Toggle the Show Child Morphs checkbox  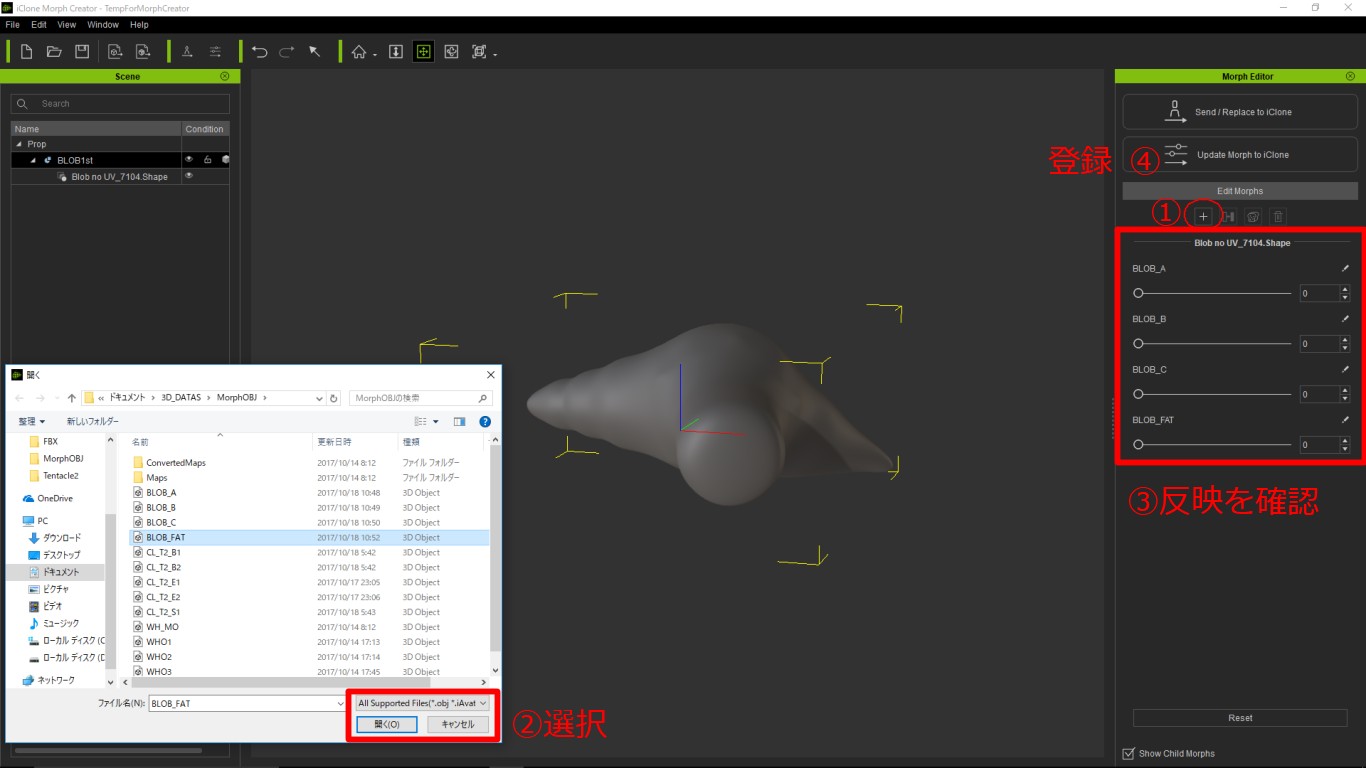(x=1129, y=753)
